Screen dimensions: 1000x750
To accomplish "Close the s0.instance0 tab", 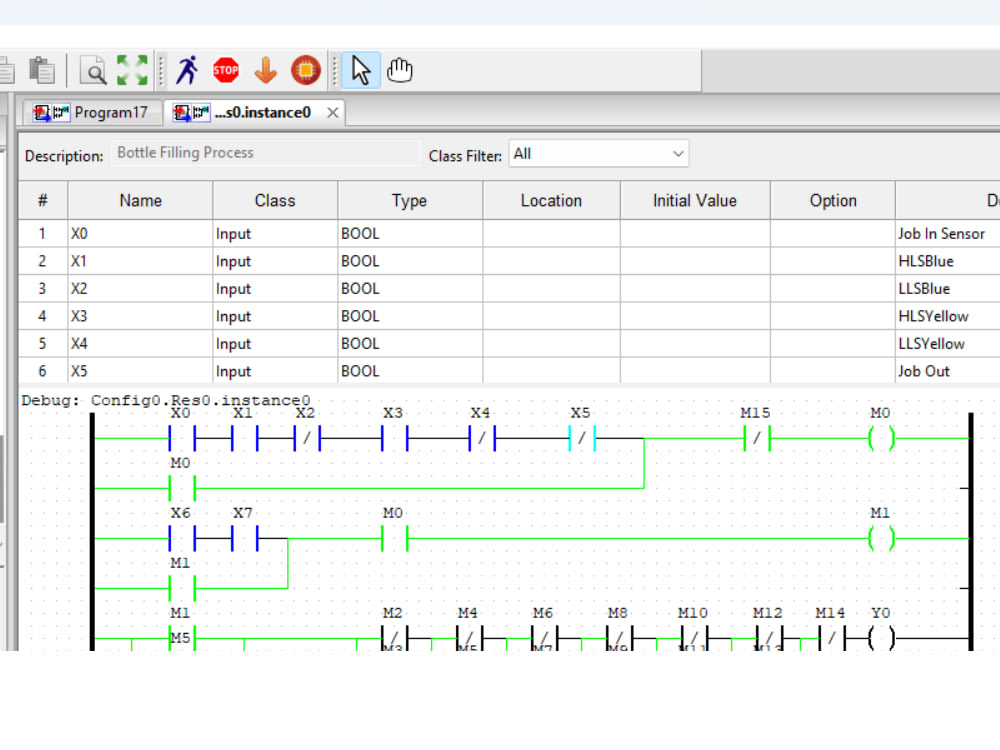I will click(332, 112).
